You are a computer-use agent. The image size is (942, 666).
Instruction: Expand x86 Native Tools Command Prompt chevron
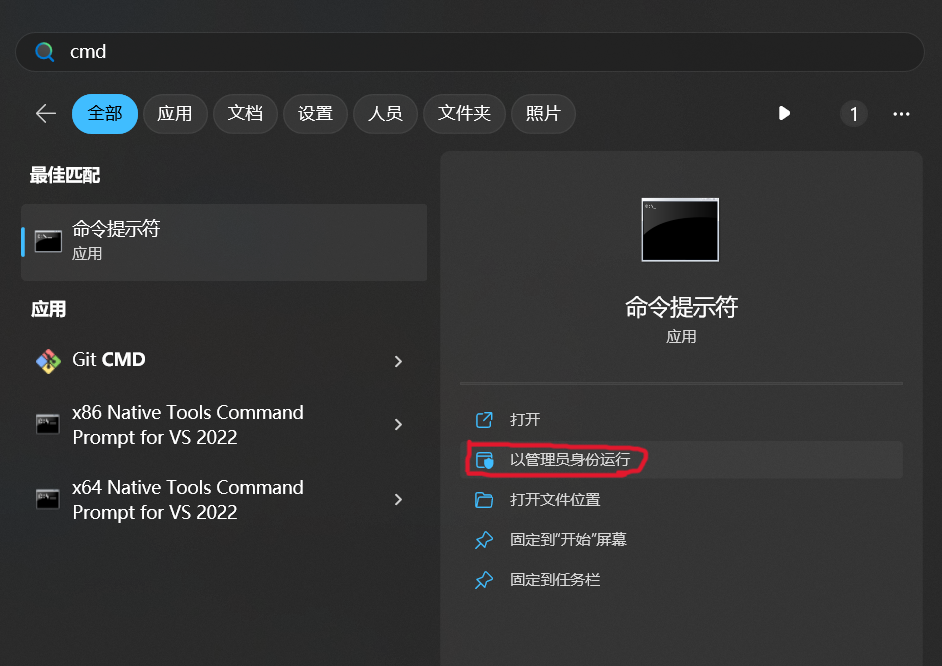click(x=398, y=424)
